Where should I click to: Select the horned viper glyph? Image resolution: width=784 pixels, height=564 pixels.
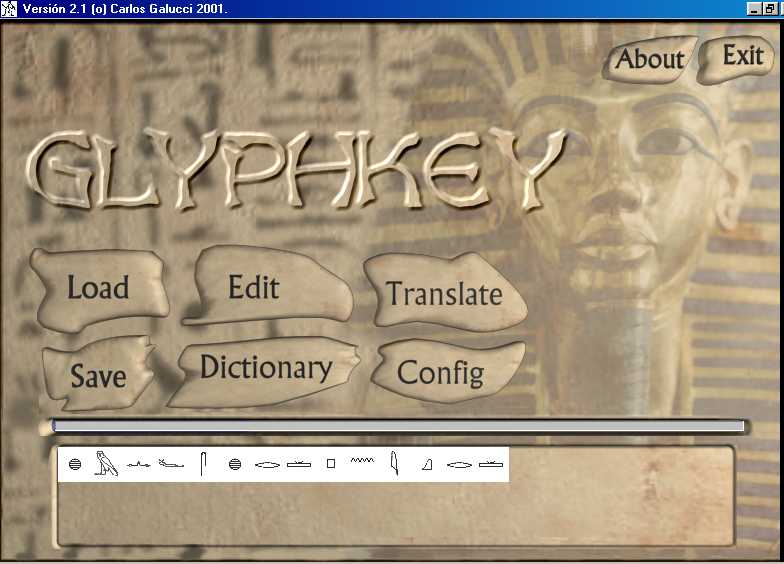(x=171, y=464)
